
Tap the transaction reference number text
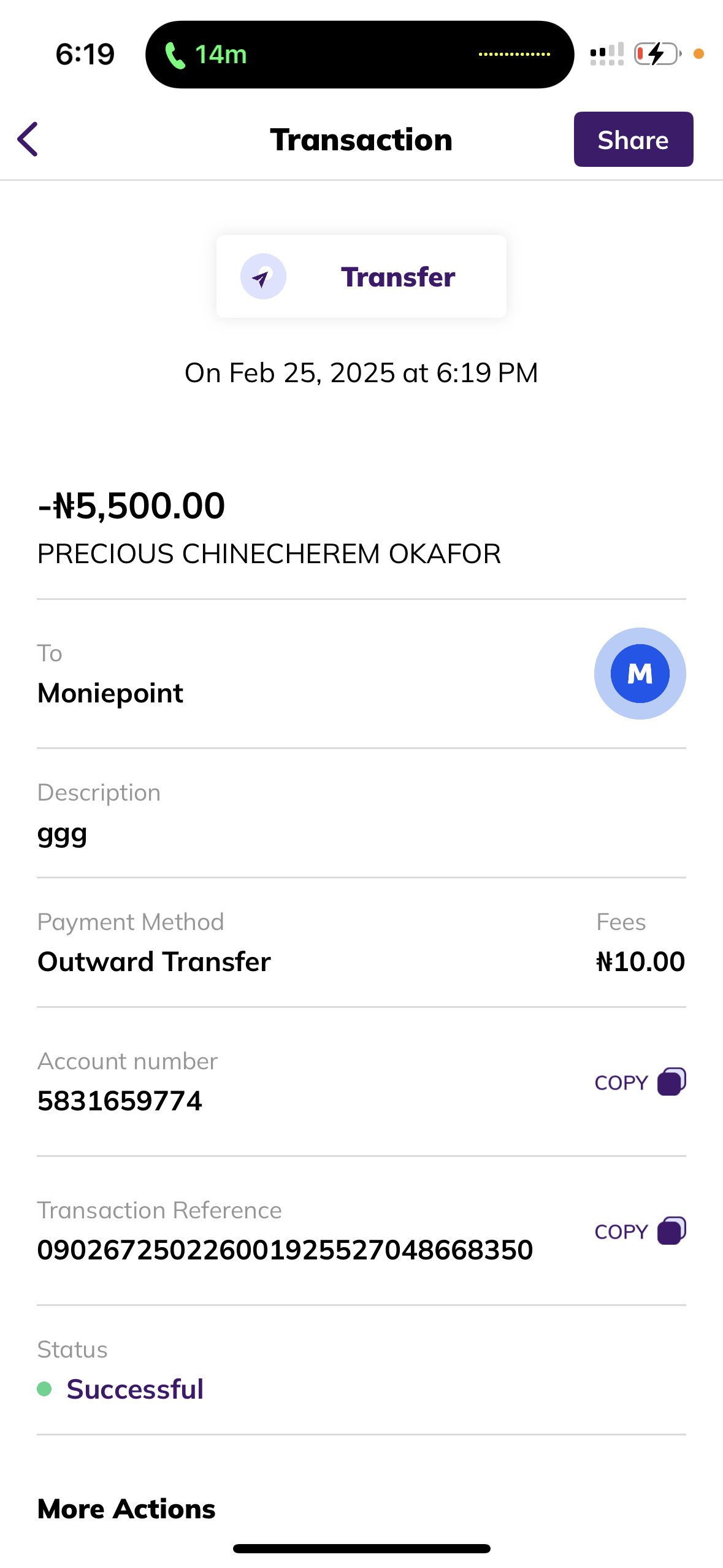click(285, 1250)
